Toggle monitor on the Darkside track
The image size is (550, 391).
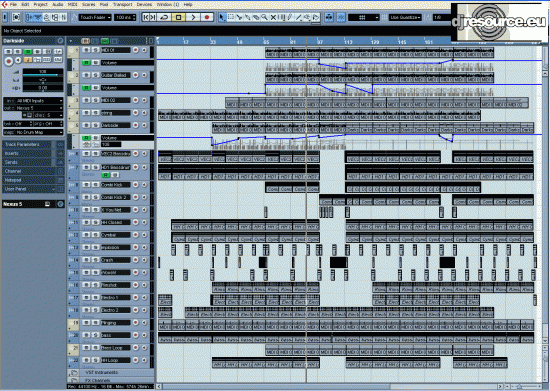pyautogui.click(x=144, y=125)
